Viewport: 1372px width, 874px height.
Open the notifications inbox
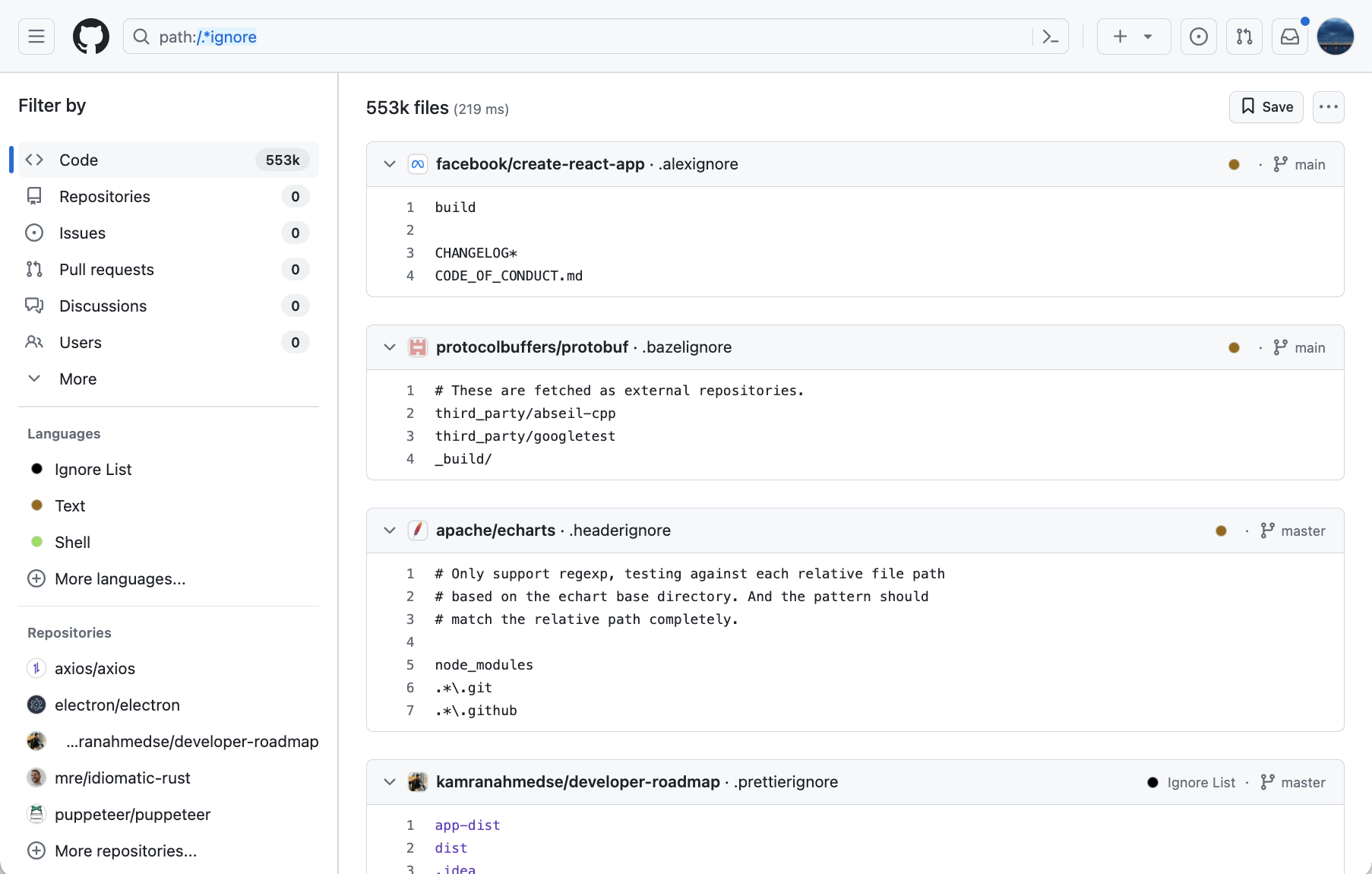pos(1290,36)
